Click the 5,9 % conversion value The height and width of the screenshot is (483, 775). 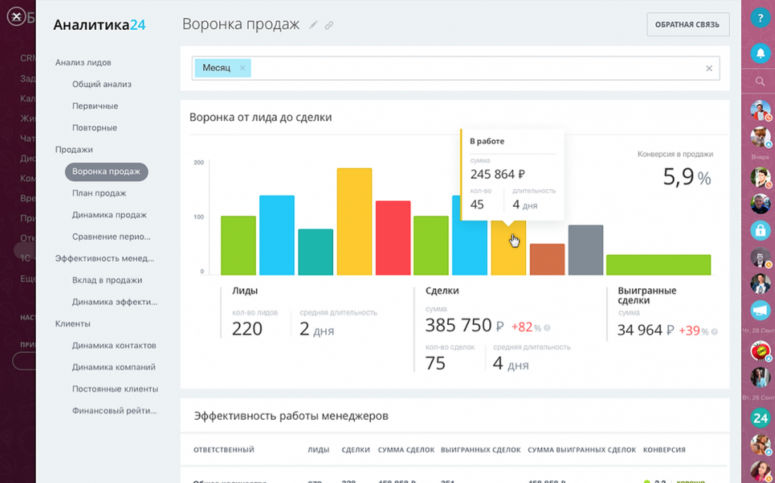coord(687,177)
